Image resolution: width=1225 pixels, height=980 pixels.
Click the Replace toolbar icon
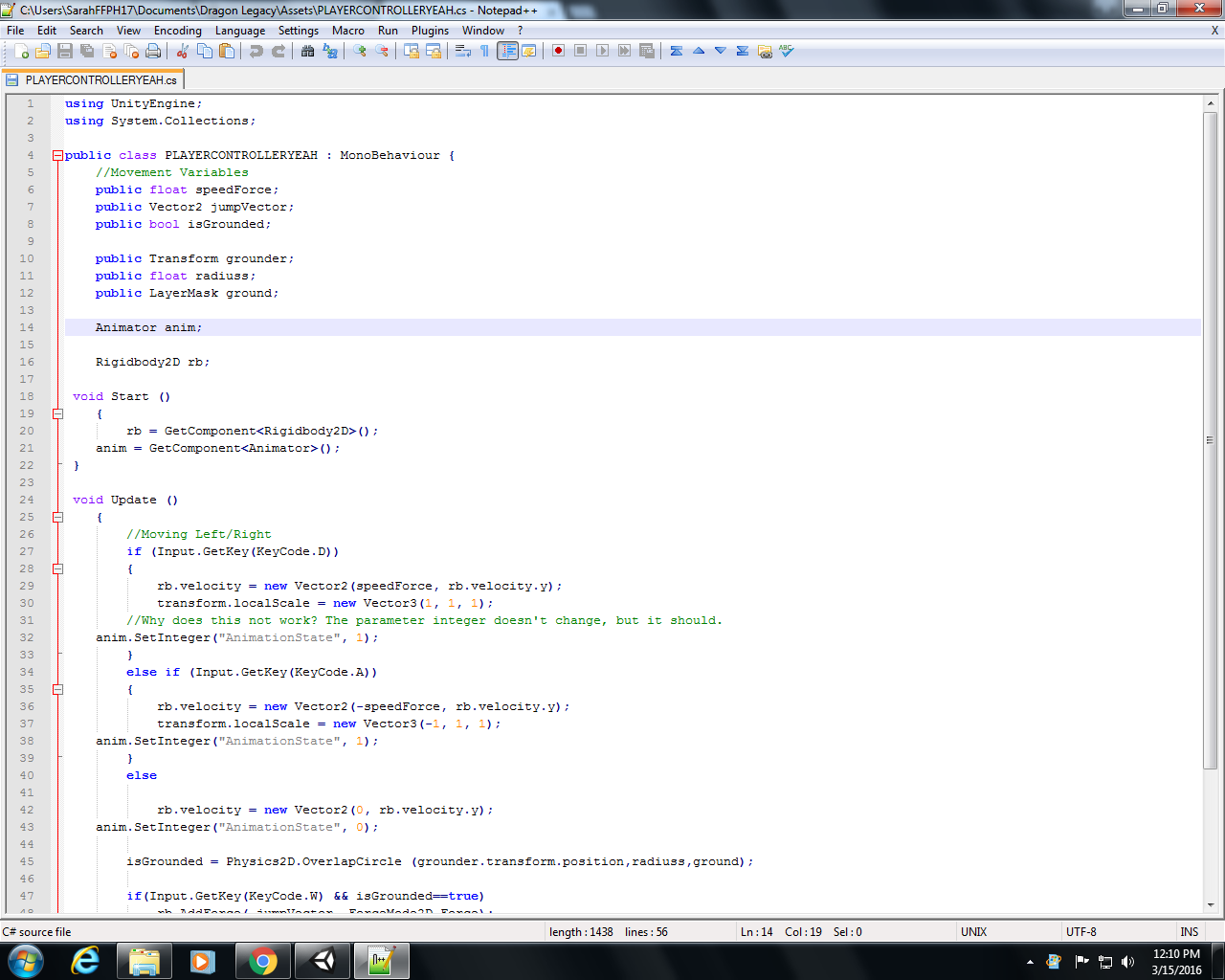pos(329,51)
